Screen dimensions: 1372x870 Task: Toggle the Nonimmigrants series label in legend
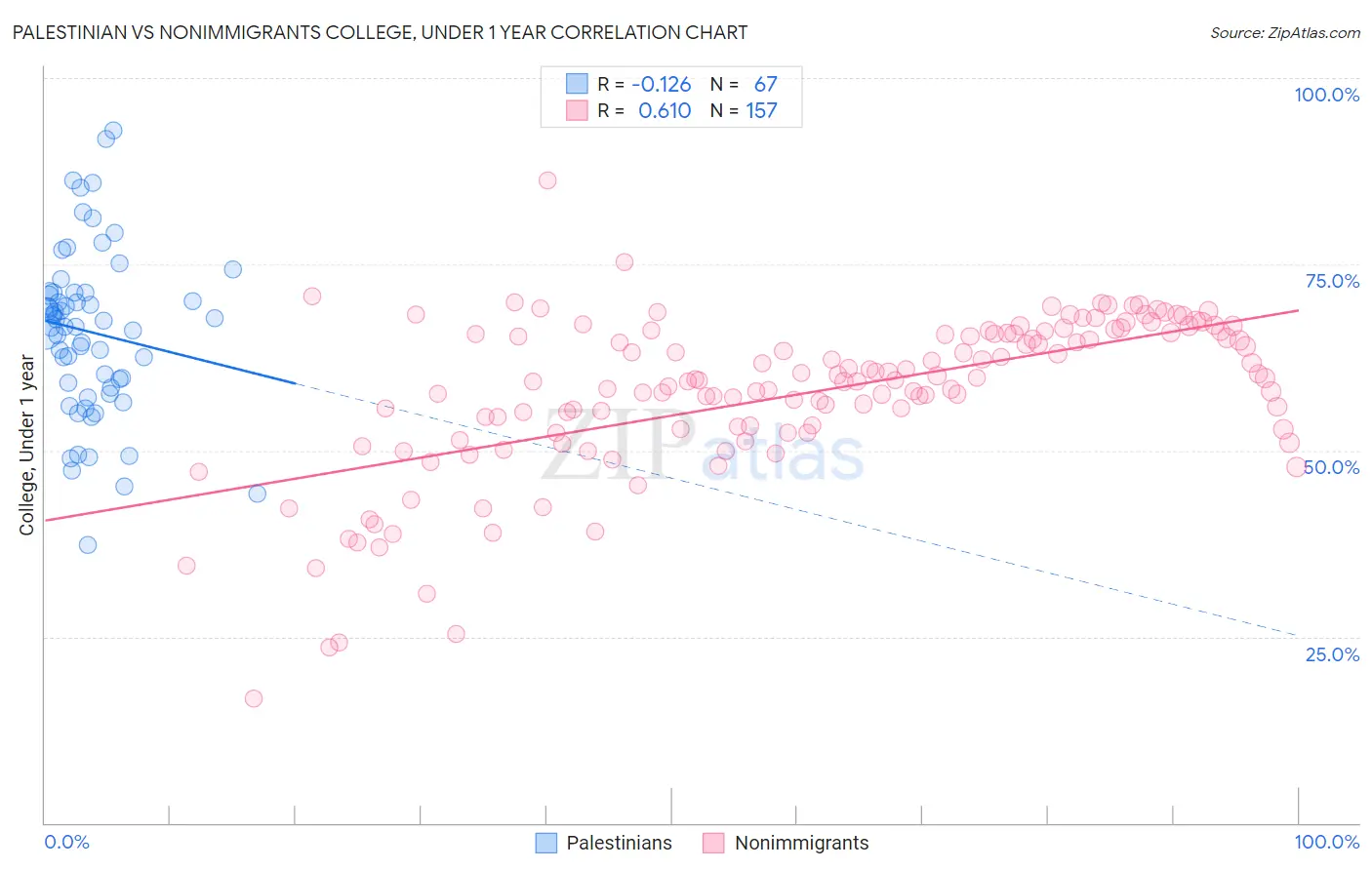[x=801, y=843]
